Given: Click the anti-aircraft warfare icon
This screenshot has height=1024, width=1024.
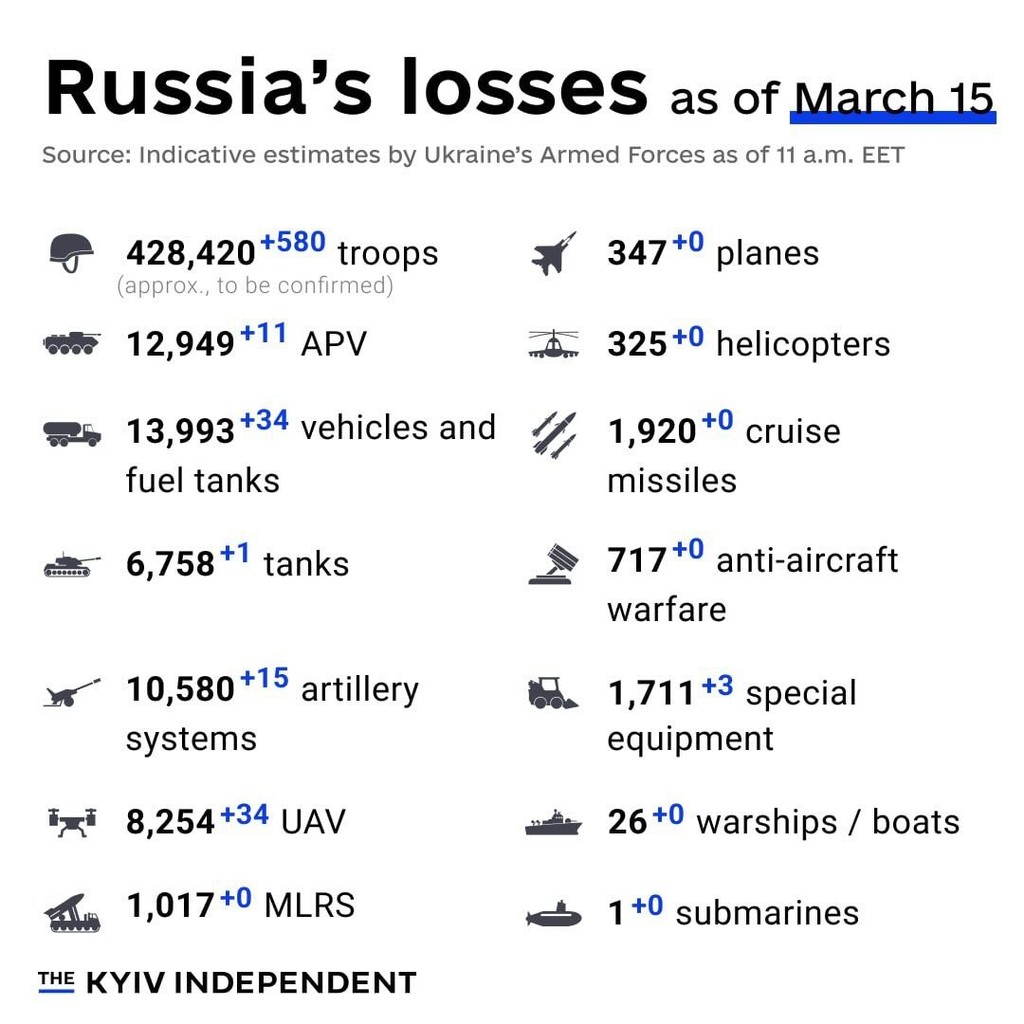Looking at the screenshot, I should tap(553, 565).
